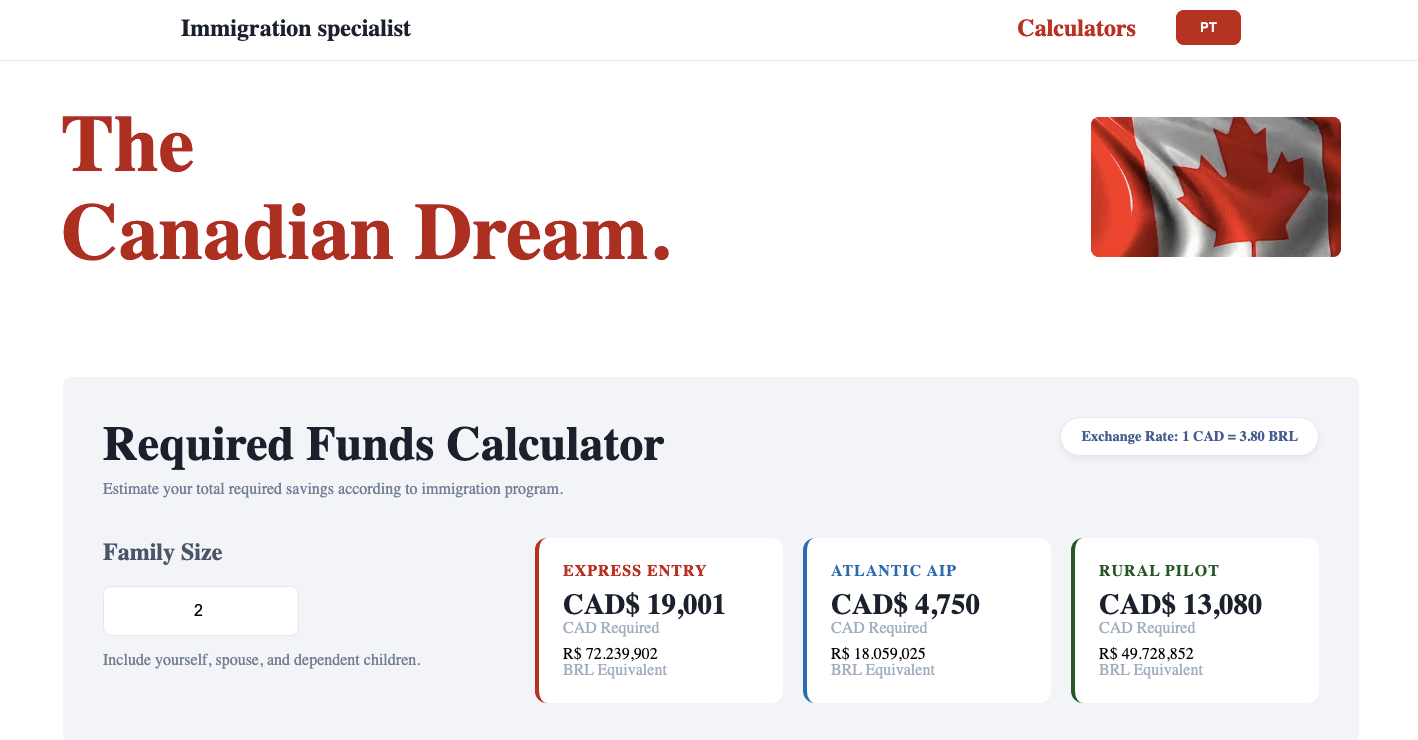Toggle language with the PT button
The width and height of the screenshot is (1418, 740).
1208,28
